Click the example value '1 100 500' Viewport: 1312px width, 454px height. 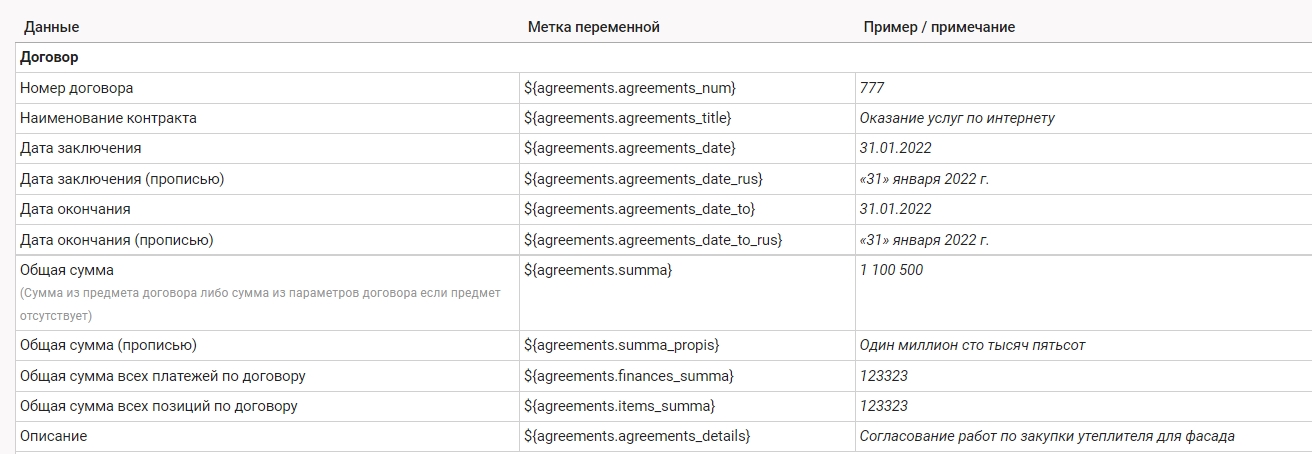click(891, 270)
